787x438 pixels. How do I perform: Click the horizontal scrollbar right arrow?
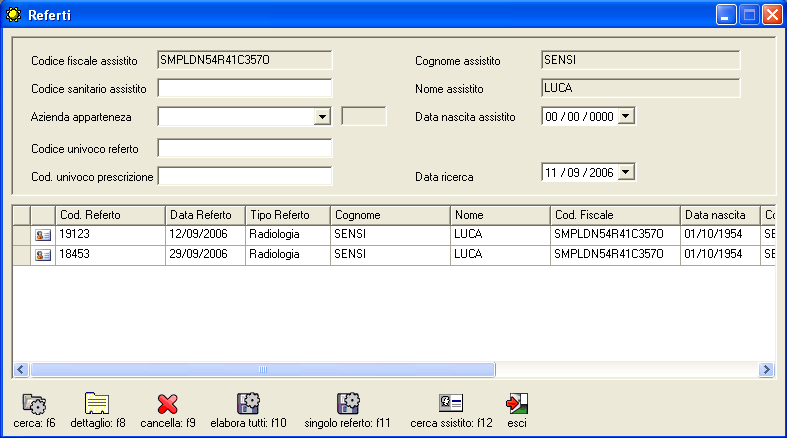tap(767, 370)
